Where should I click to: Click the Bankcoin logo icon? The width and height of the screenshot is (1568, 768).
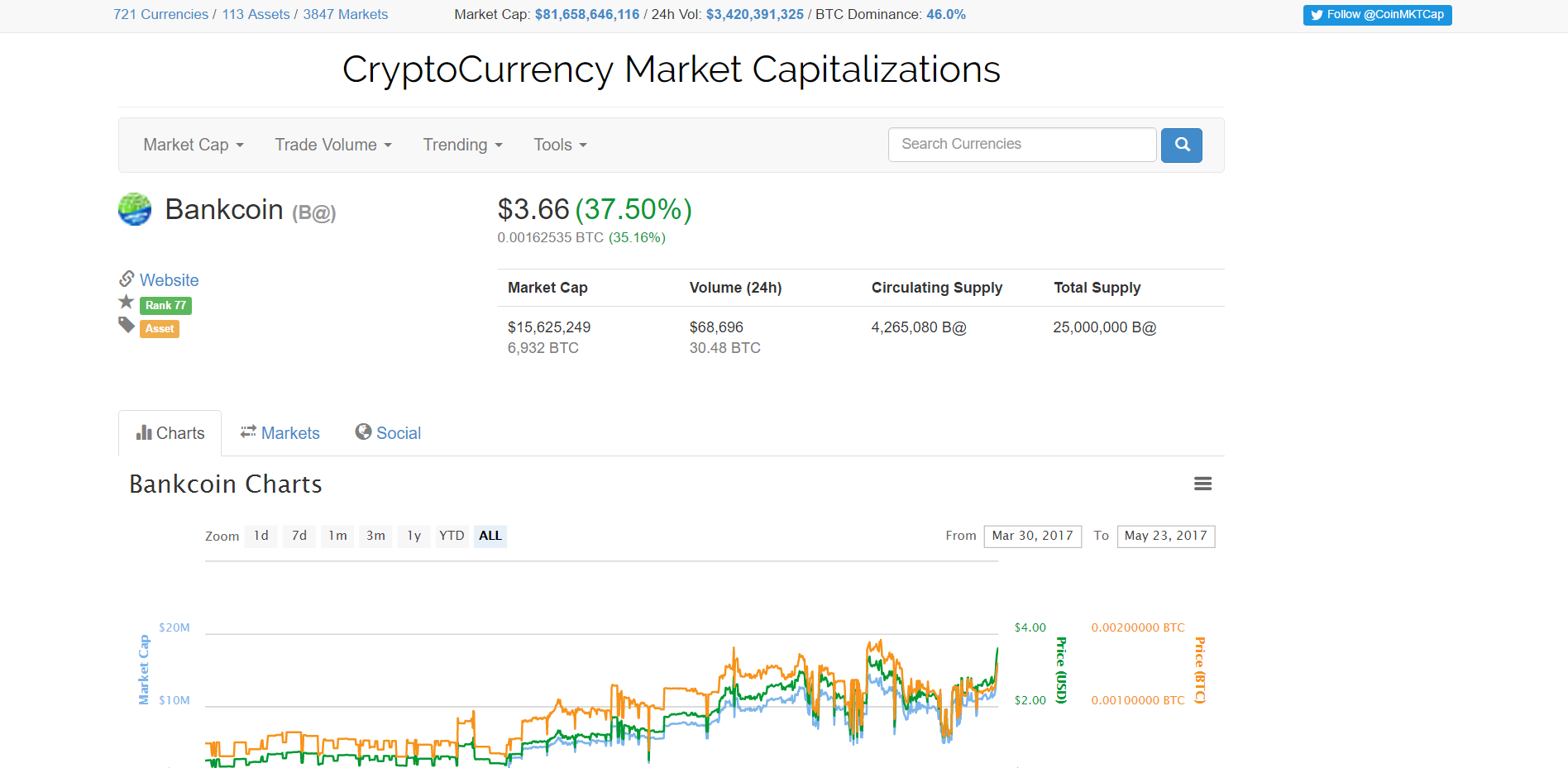135,209
